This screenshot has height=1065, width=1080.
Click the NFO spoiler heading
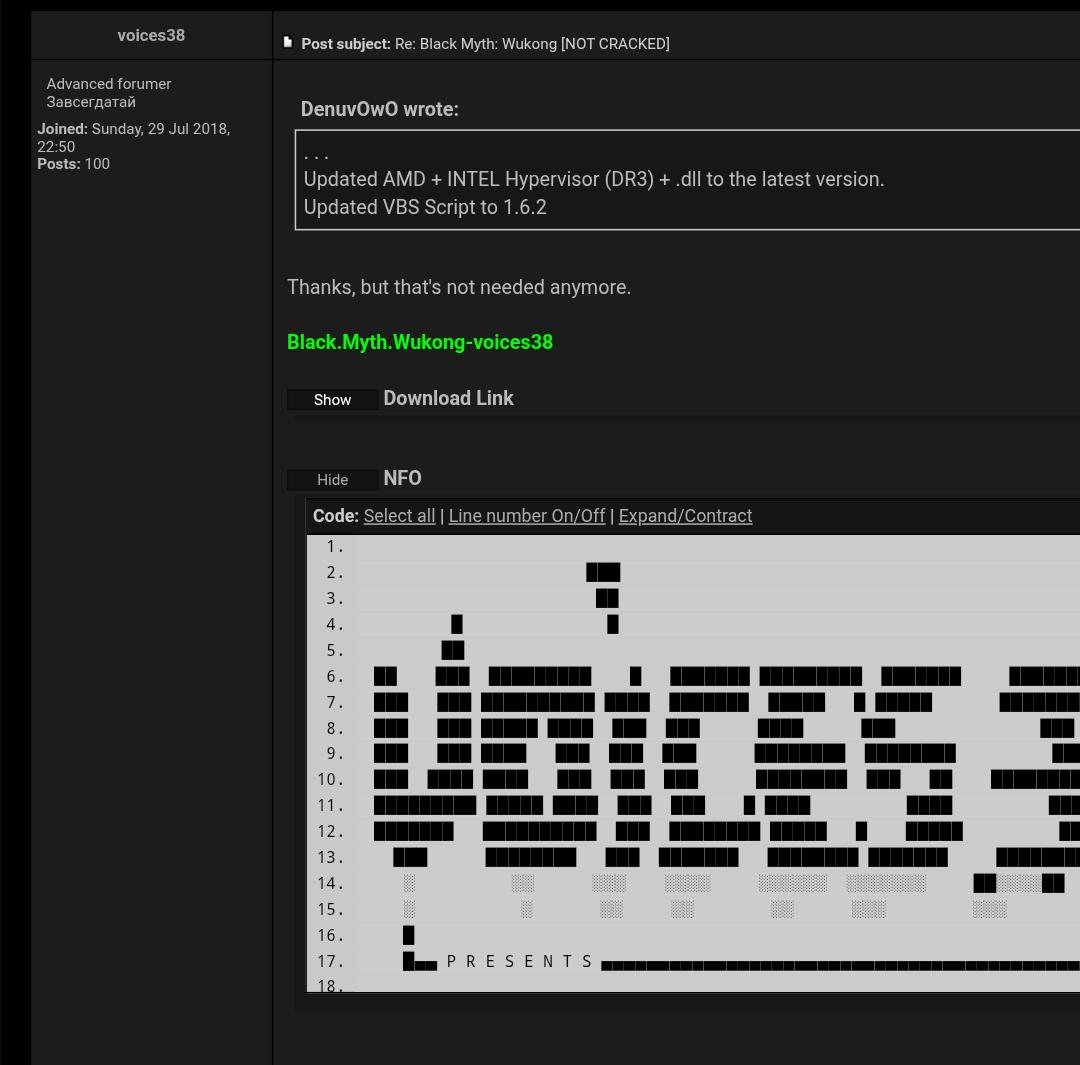[402, 478]
